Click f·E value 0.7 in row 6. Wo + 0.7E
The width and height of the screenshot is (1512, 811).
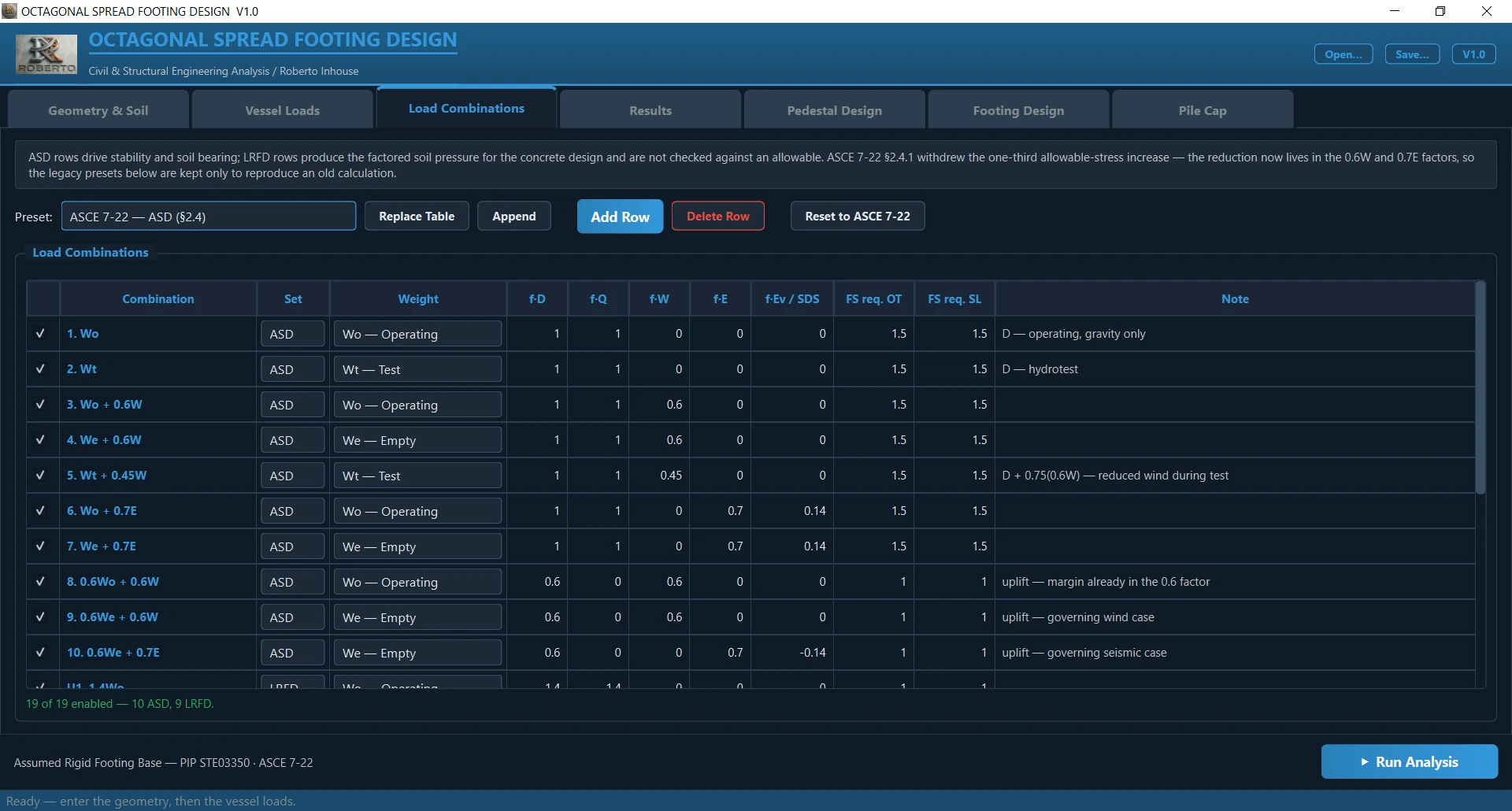pos(735,511)
